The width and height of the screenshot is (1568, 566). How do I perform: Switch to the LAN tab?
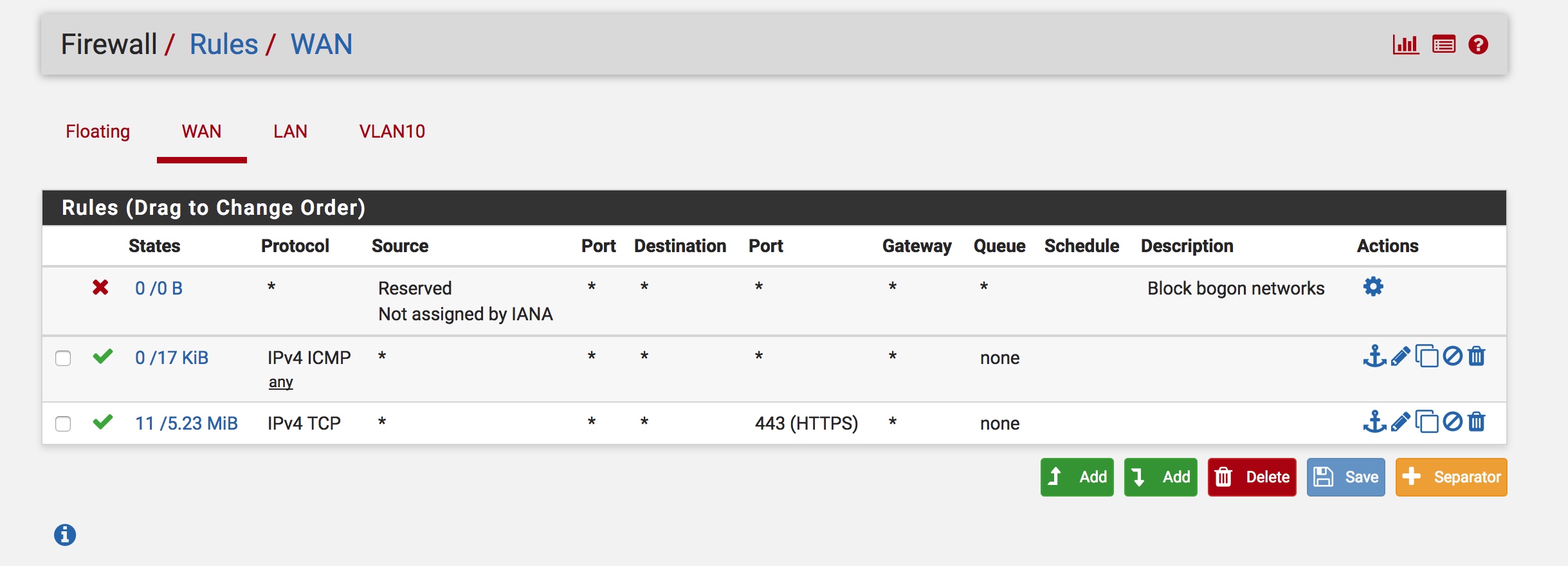click(x=290, y=132)
